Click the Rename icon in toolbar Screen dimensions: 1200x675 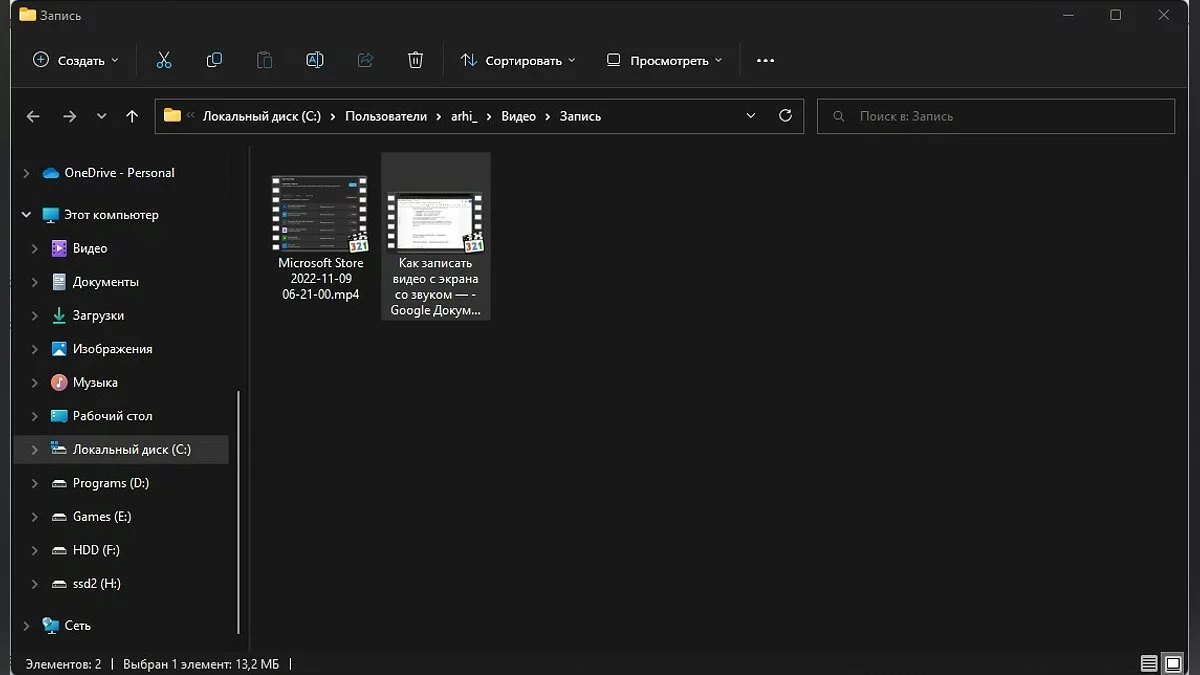314,60
